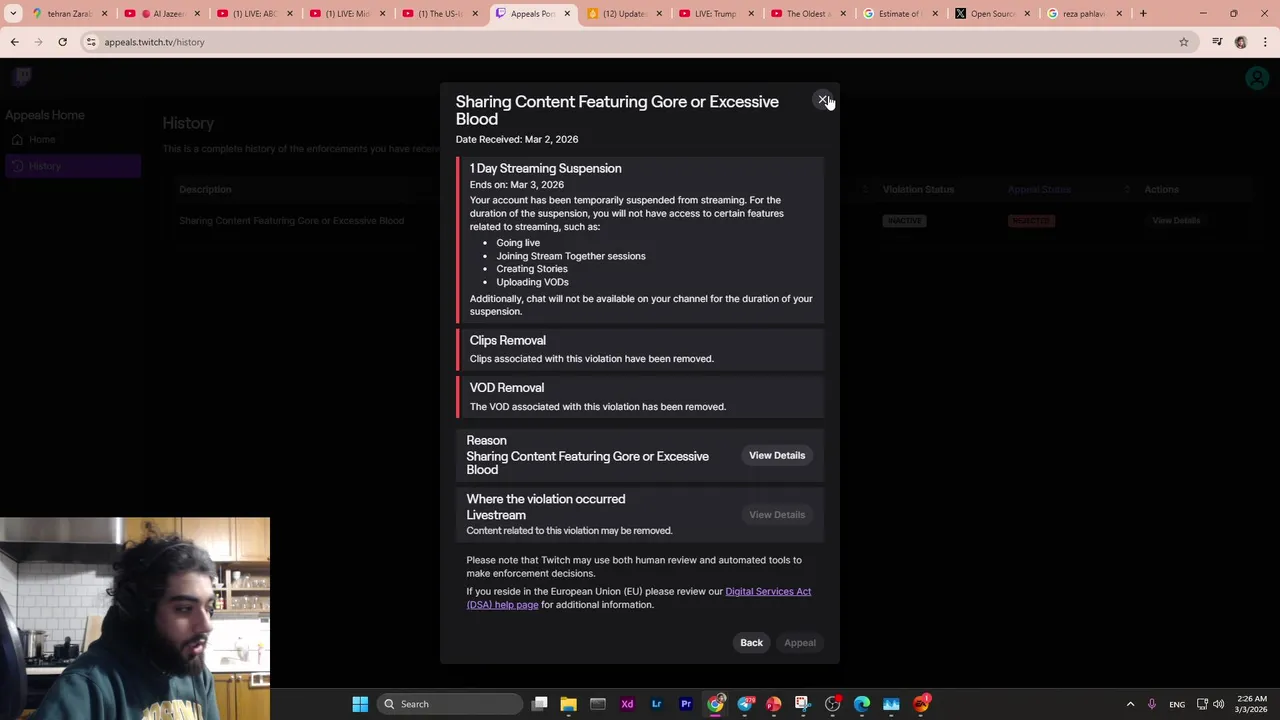
Task: Open Chrome profile avatar
Action: click(1241, 42)
